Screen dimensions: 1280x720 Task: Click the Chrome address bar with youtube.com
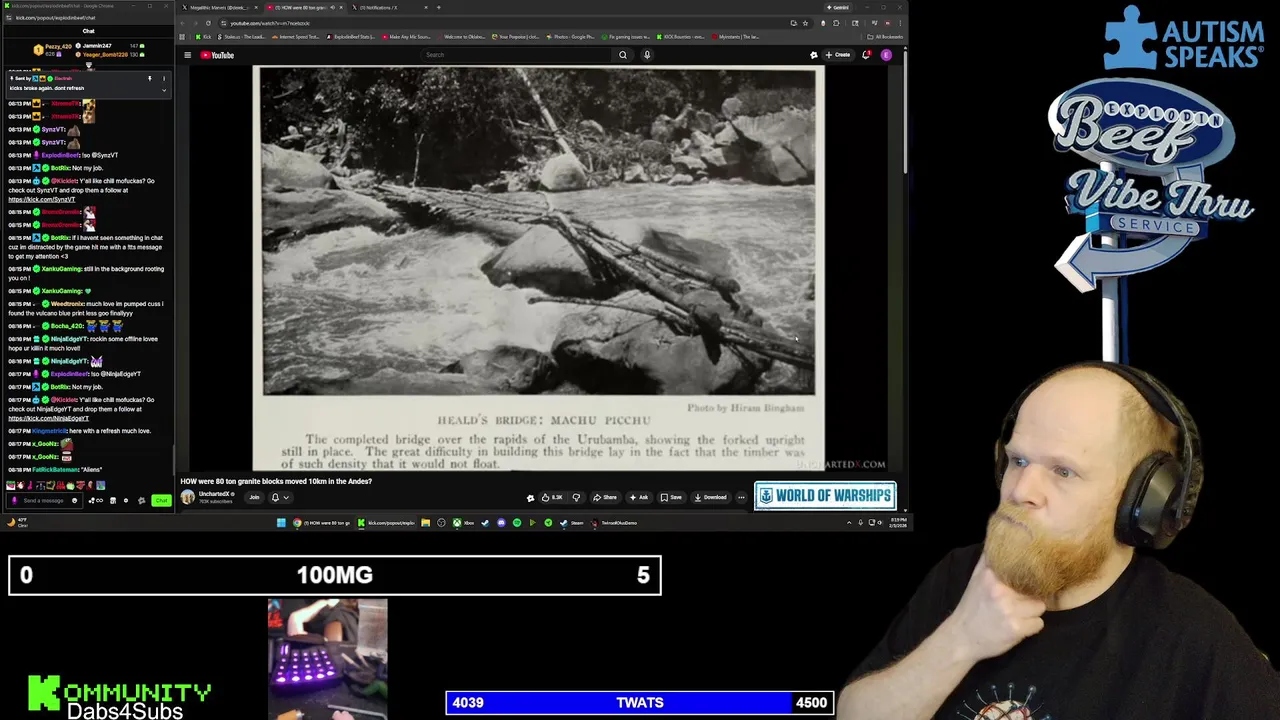point(500,23)
